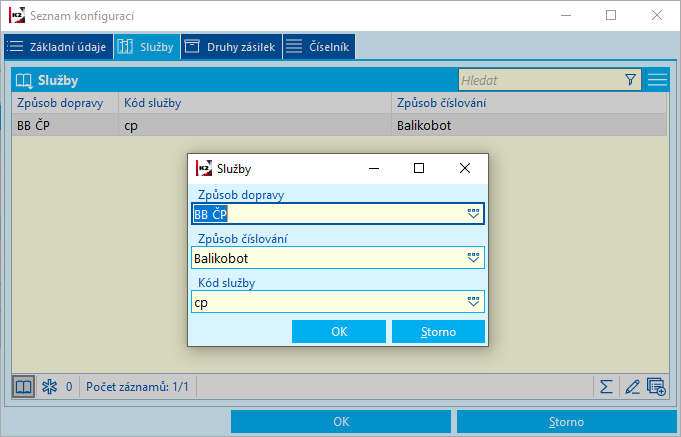Confirm the Služby dialog with OK

(x=339, y=331)
